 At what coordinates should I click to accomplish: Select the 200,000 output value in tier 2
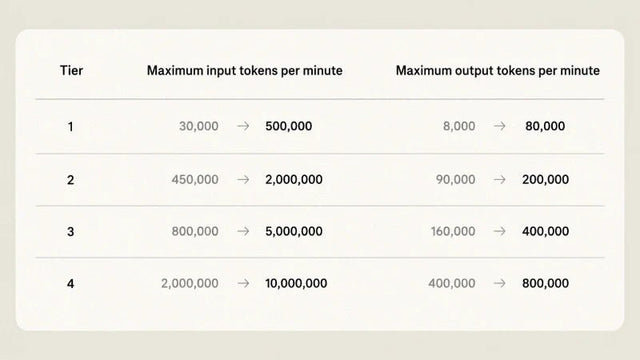[545, 179]
